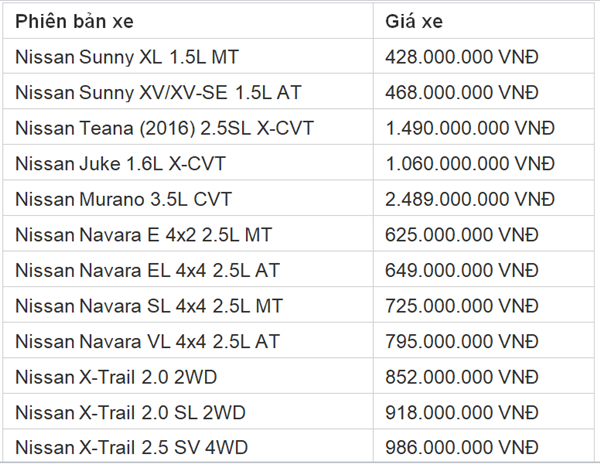Select the 468.000.000 VNĐ price cell
The width and height of the screenshot is (600, 464).
461,93
